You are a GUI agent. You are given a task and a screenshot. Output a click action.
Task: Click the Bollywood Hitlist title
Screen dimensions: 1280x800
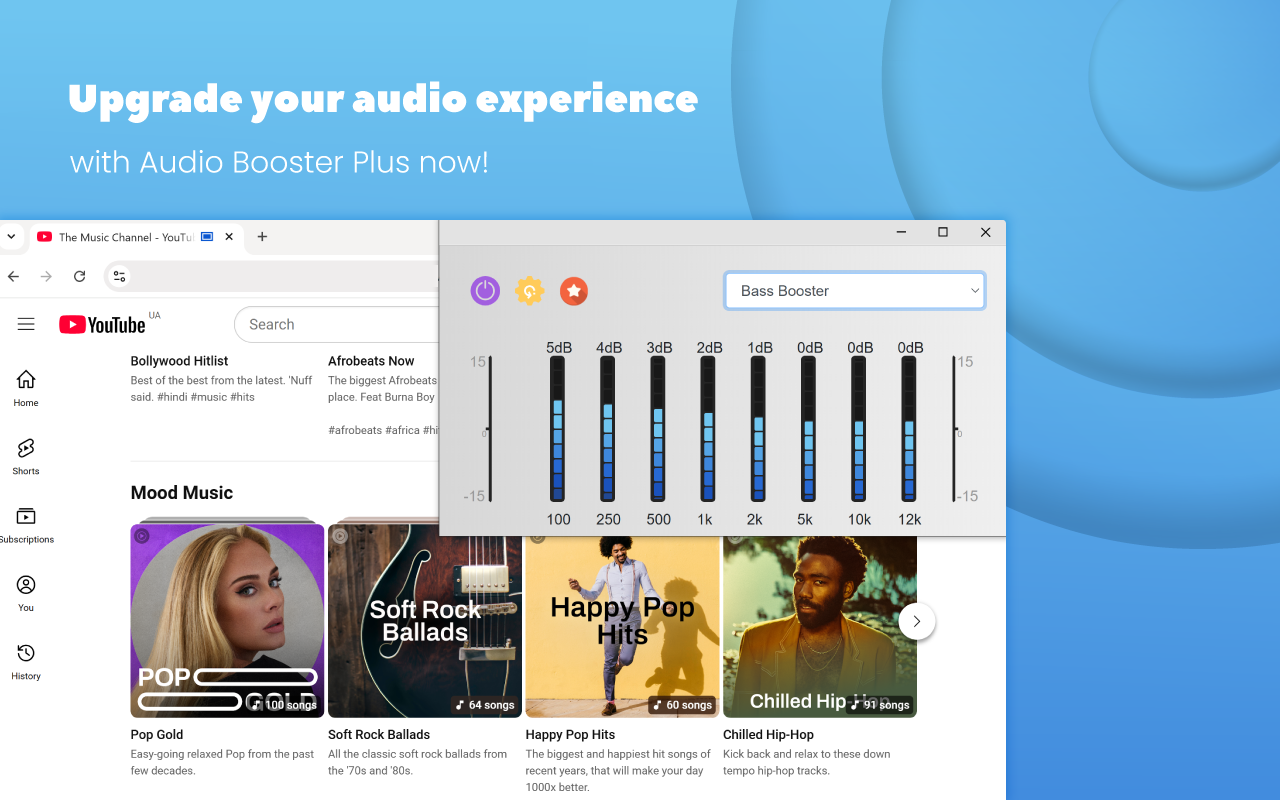pyautogui.click(x=179, y=361)
